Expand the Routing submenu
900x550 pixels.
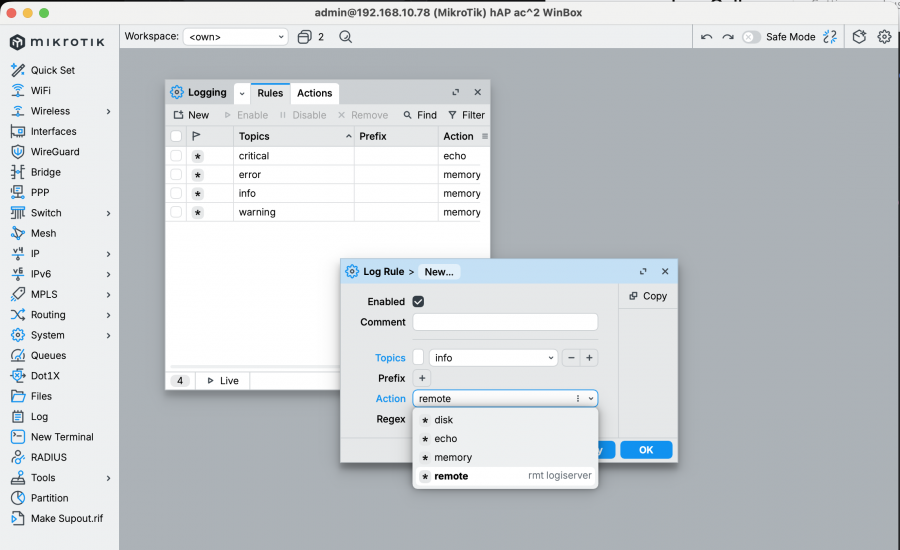coord(108,315)
